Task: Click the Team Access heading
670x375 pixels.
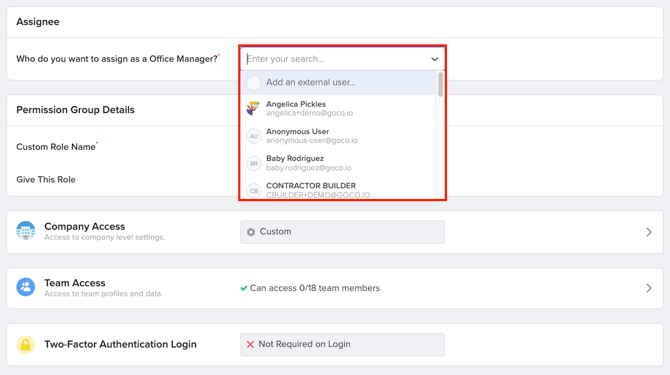Action: coord(75,283)
